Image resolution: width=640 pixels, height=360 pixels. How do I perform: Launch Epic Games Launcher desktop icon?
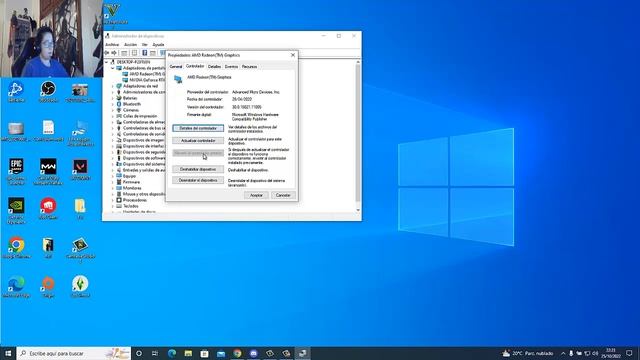point(16,171)
